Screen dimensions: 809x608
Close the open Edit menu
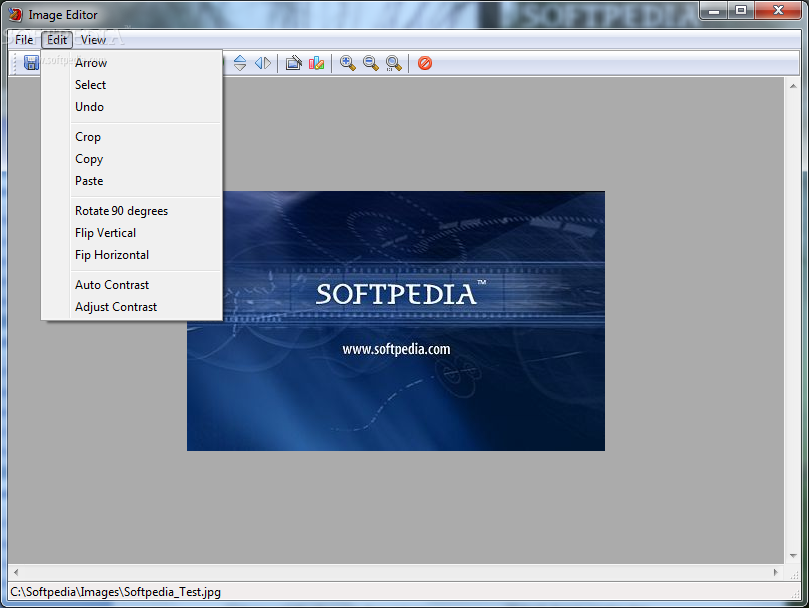point(57,40)
